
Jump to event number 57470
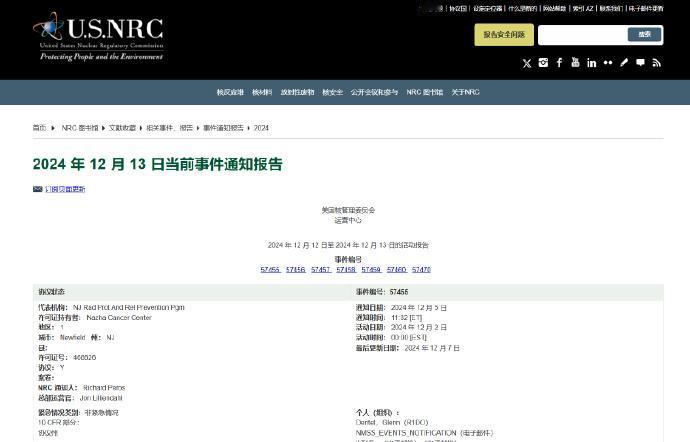coord(421,269)
